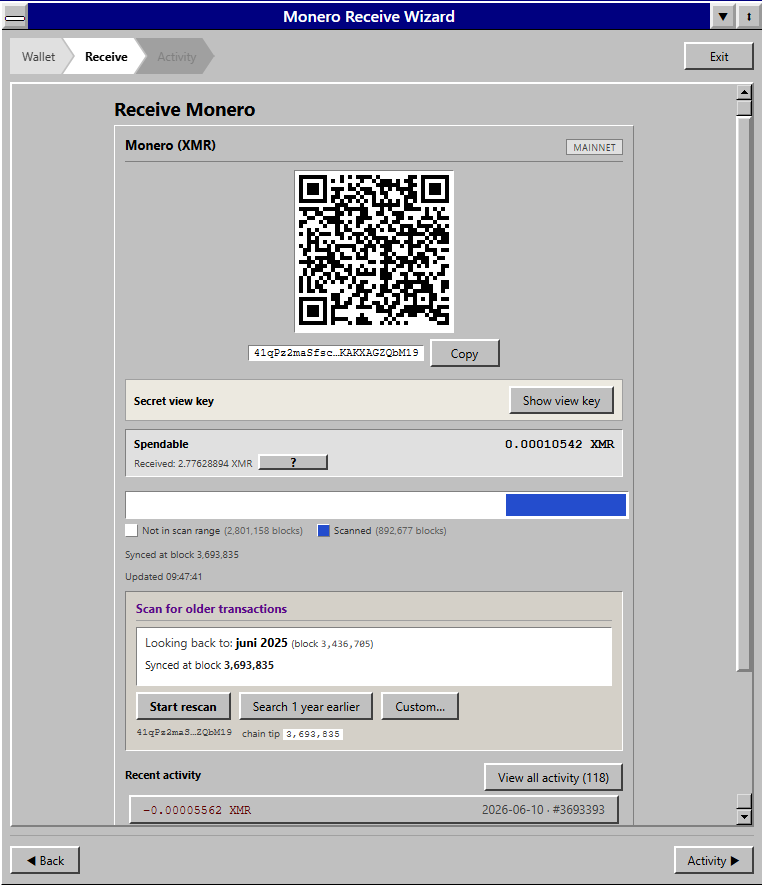Click the Exit button
The height and width of the screenshot is (885, 762).
coord(719,56)
